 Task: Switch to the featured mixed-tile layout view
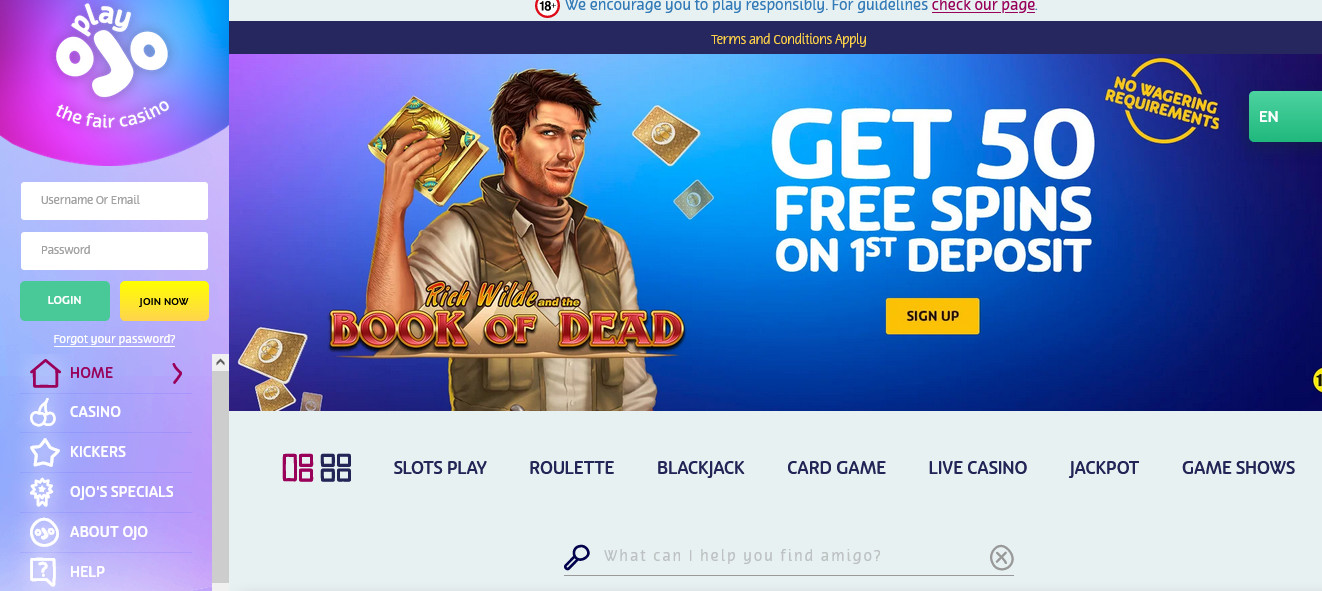(298, 467)
